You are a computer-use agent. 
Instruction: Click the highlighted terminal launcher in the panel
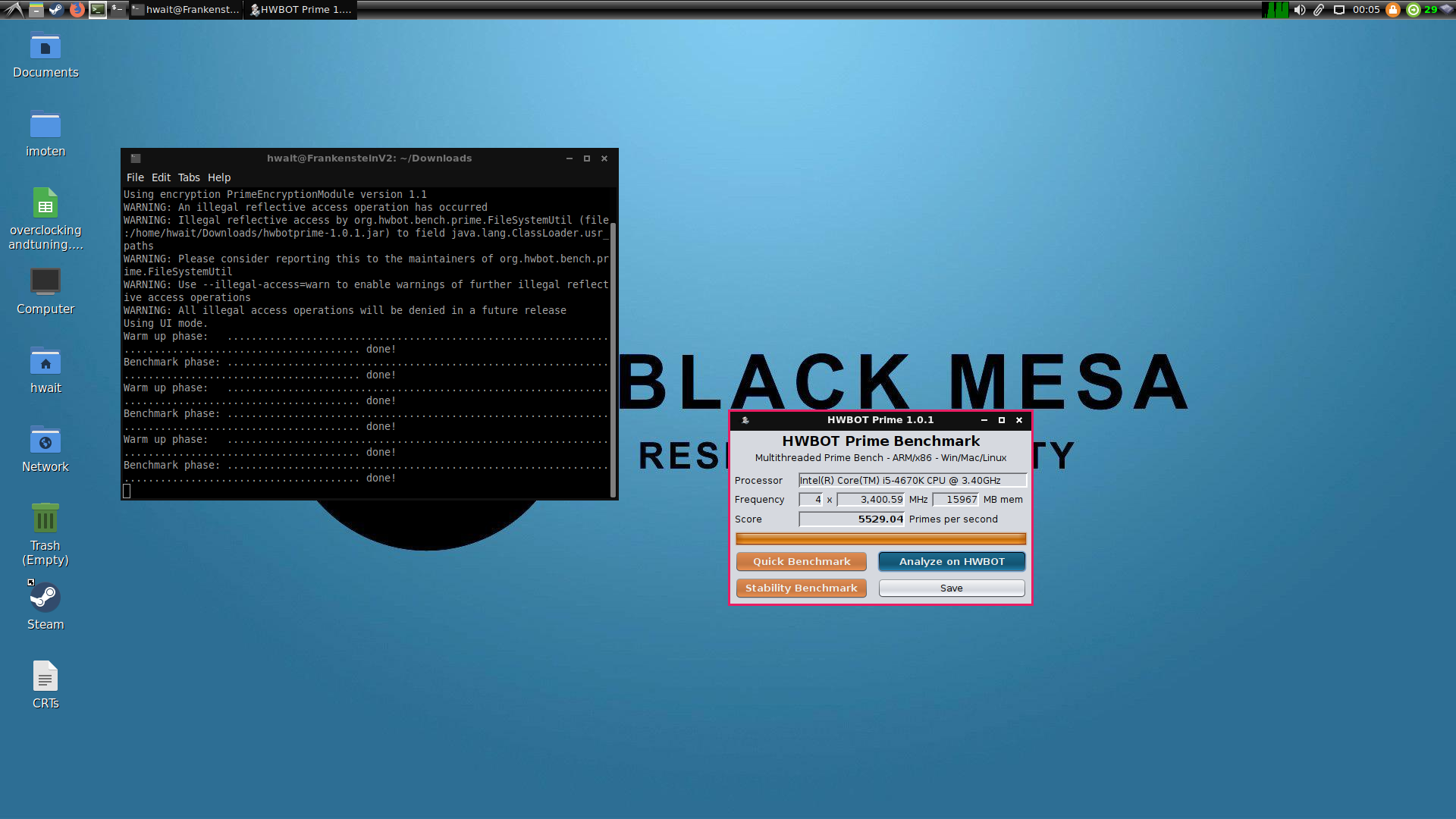[x=98, y=10]
